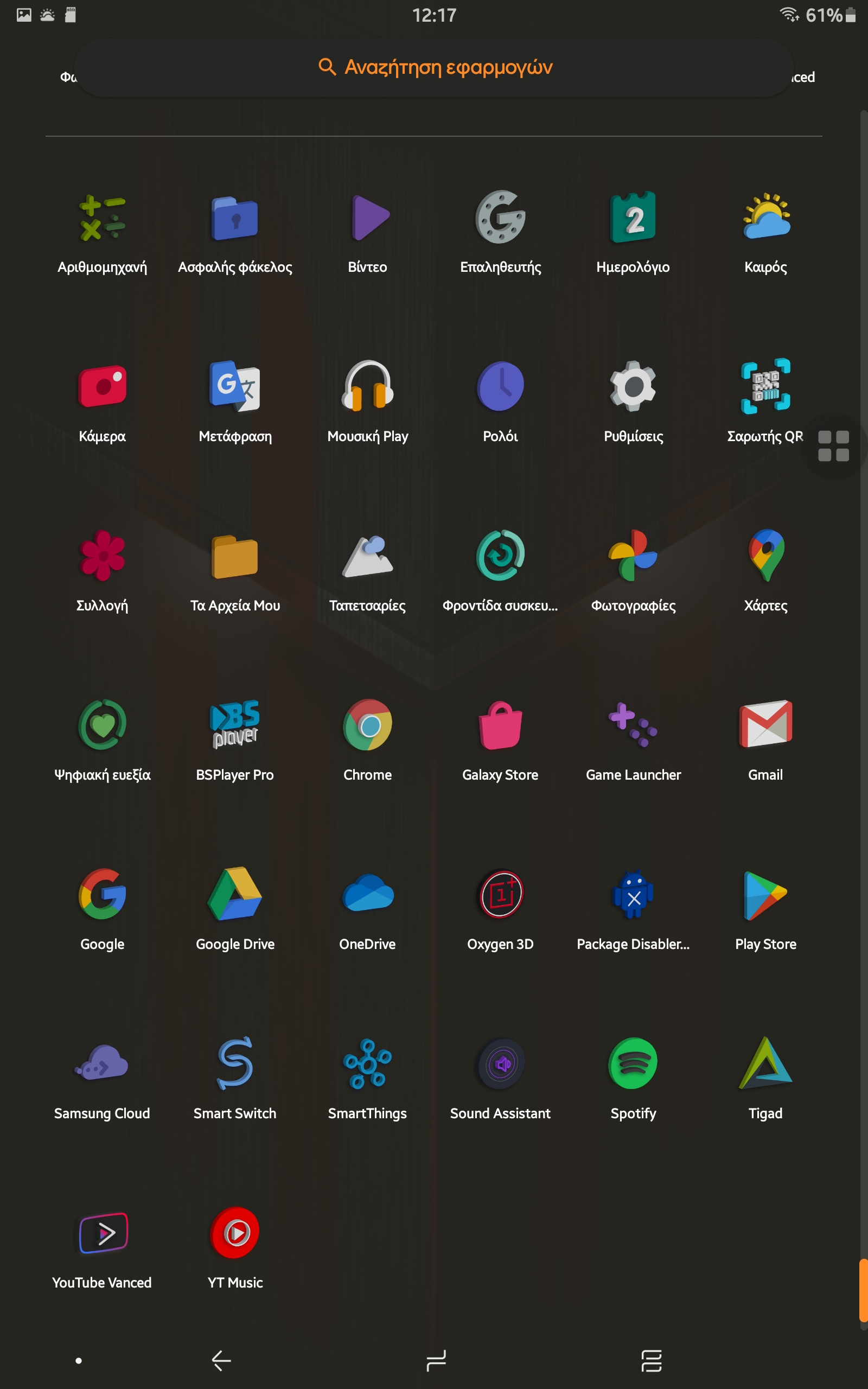
Task: Tap the navigation bar dot button
Action: 79,1360
